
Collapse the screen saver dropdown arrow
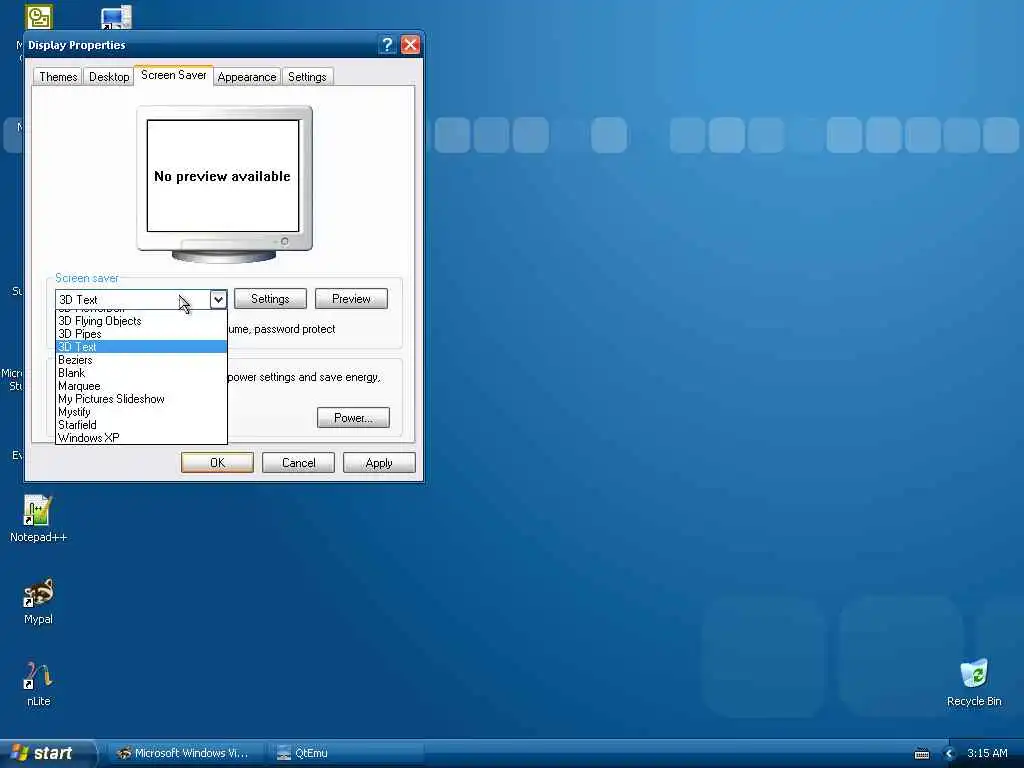pos(218,299)
